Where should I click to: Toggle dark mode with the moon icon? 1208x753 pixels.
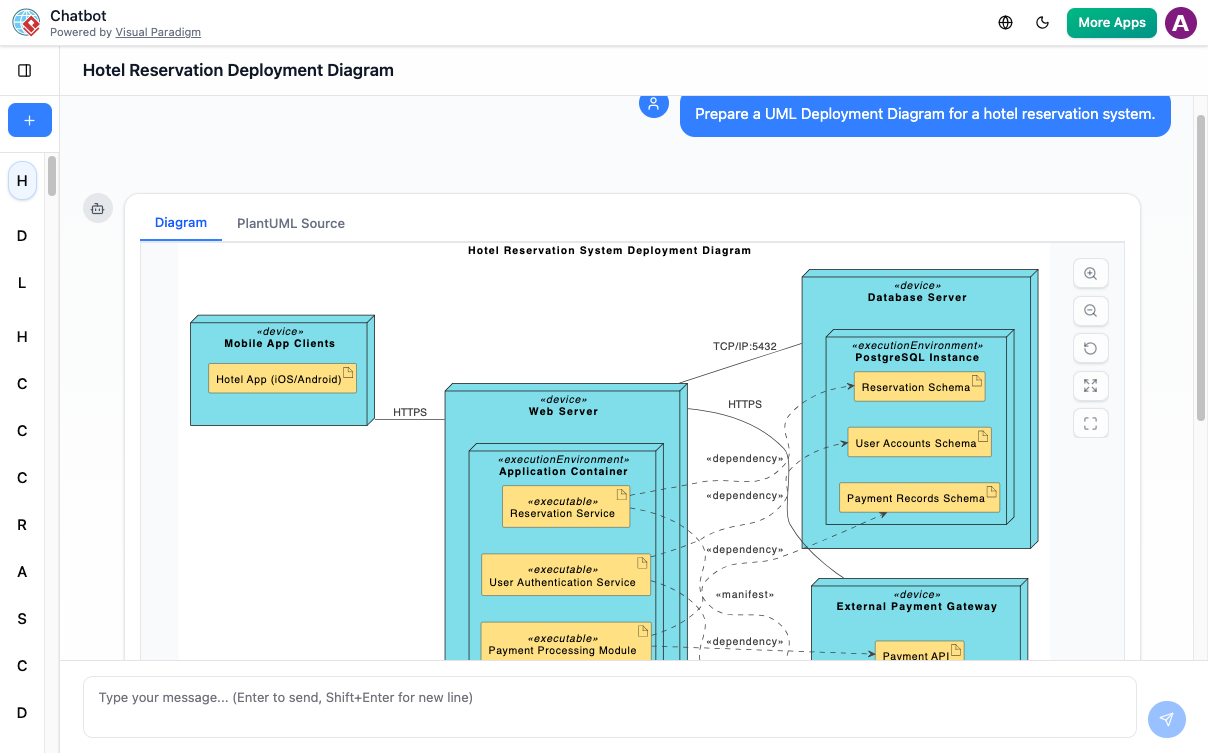[x=1042, y=22]
